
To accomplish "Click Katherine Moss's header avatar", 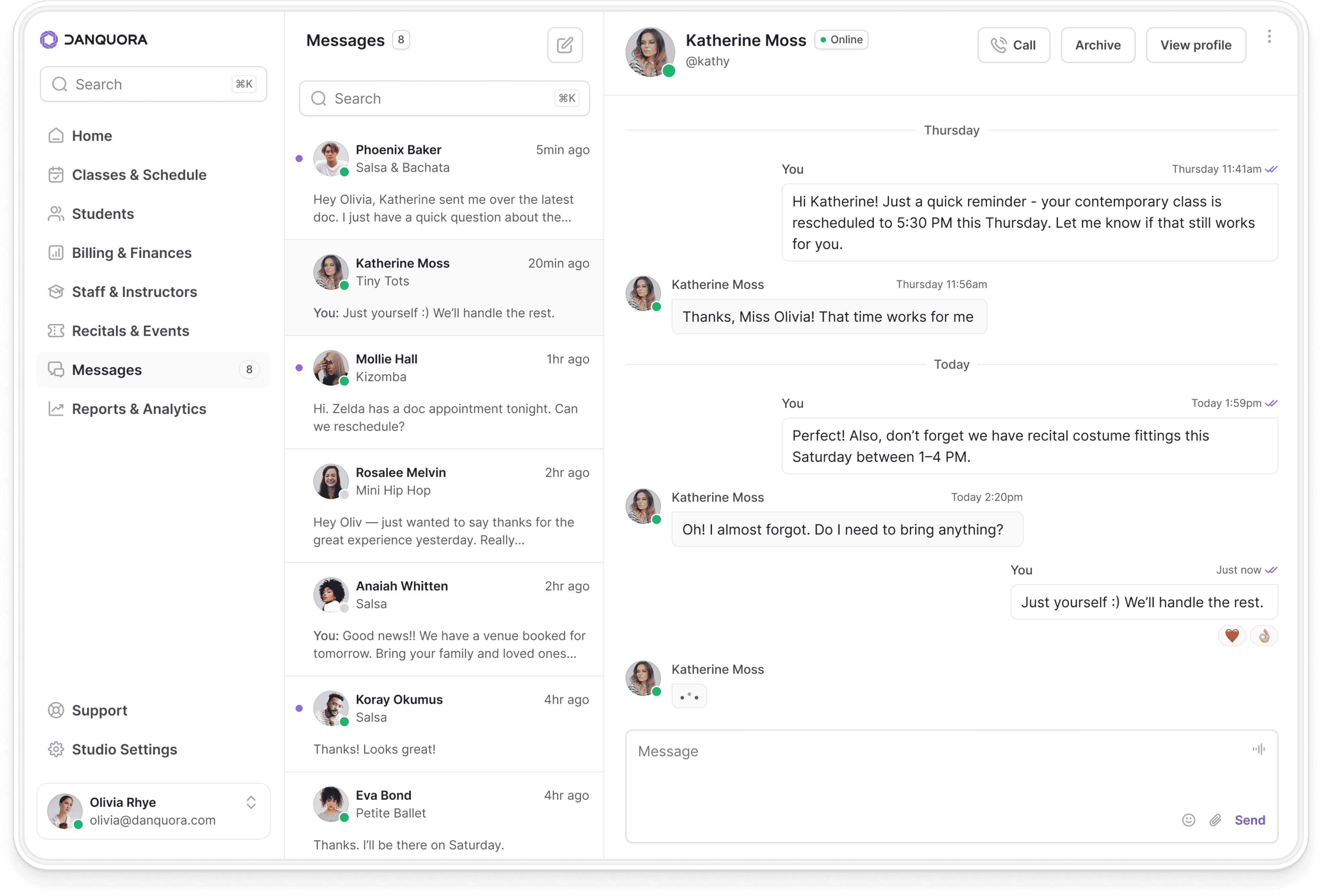I will pyautogui.click(x=650, y=52).
